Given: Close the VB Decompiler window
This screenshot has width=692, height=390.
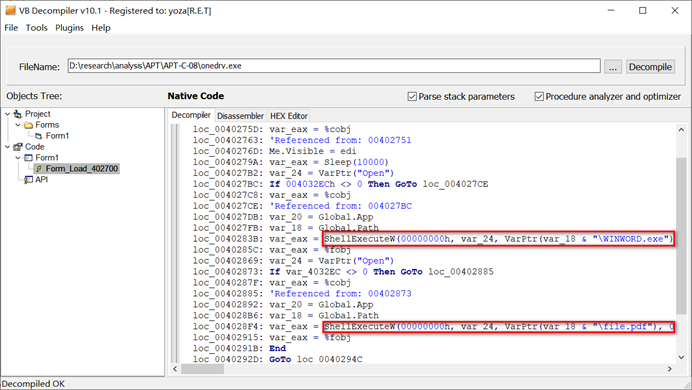Looking at the screenshot, I should 675,10.
